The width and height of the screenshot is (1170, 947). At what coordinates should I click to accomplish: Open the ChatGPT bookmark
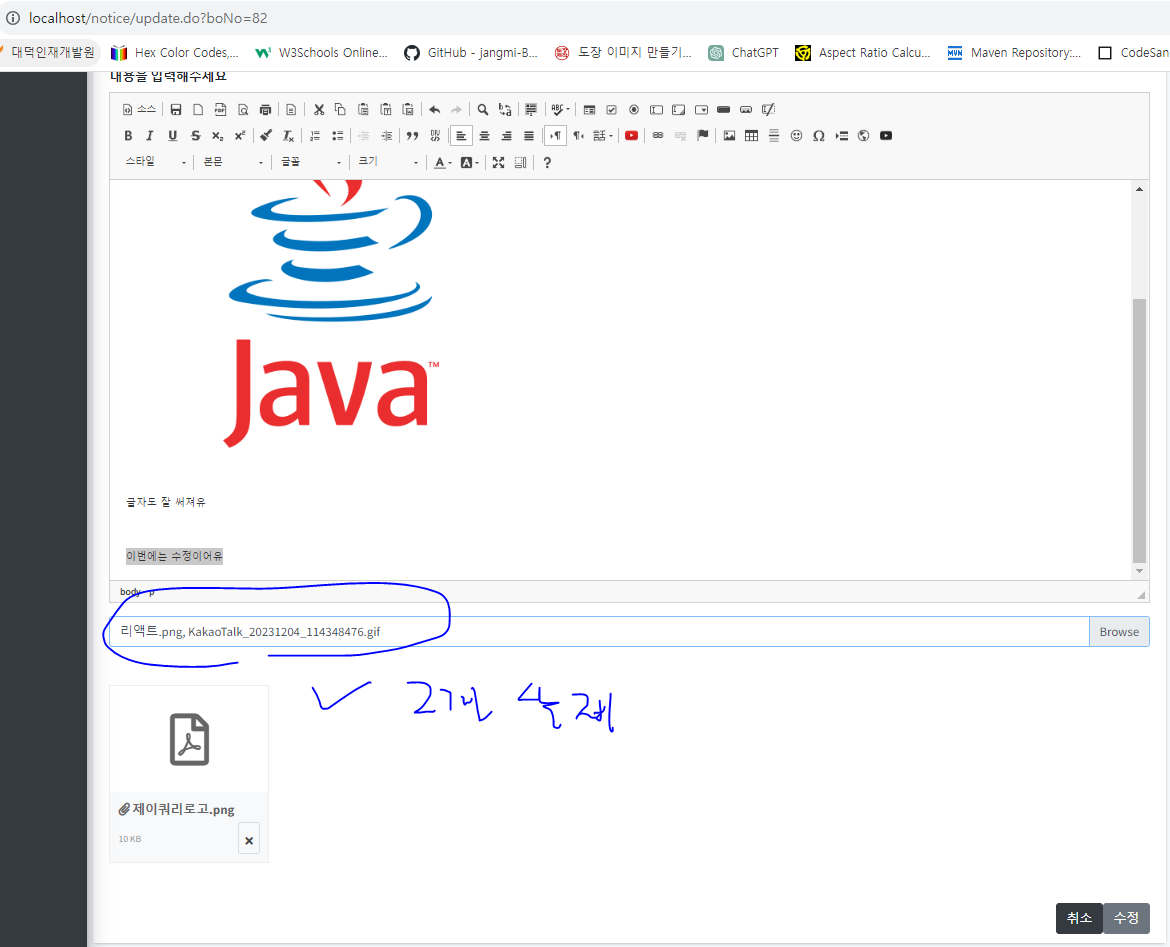[742, 52]
